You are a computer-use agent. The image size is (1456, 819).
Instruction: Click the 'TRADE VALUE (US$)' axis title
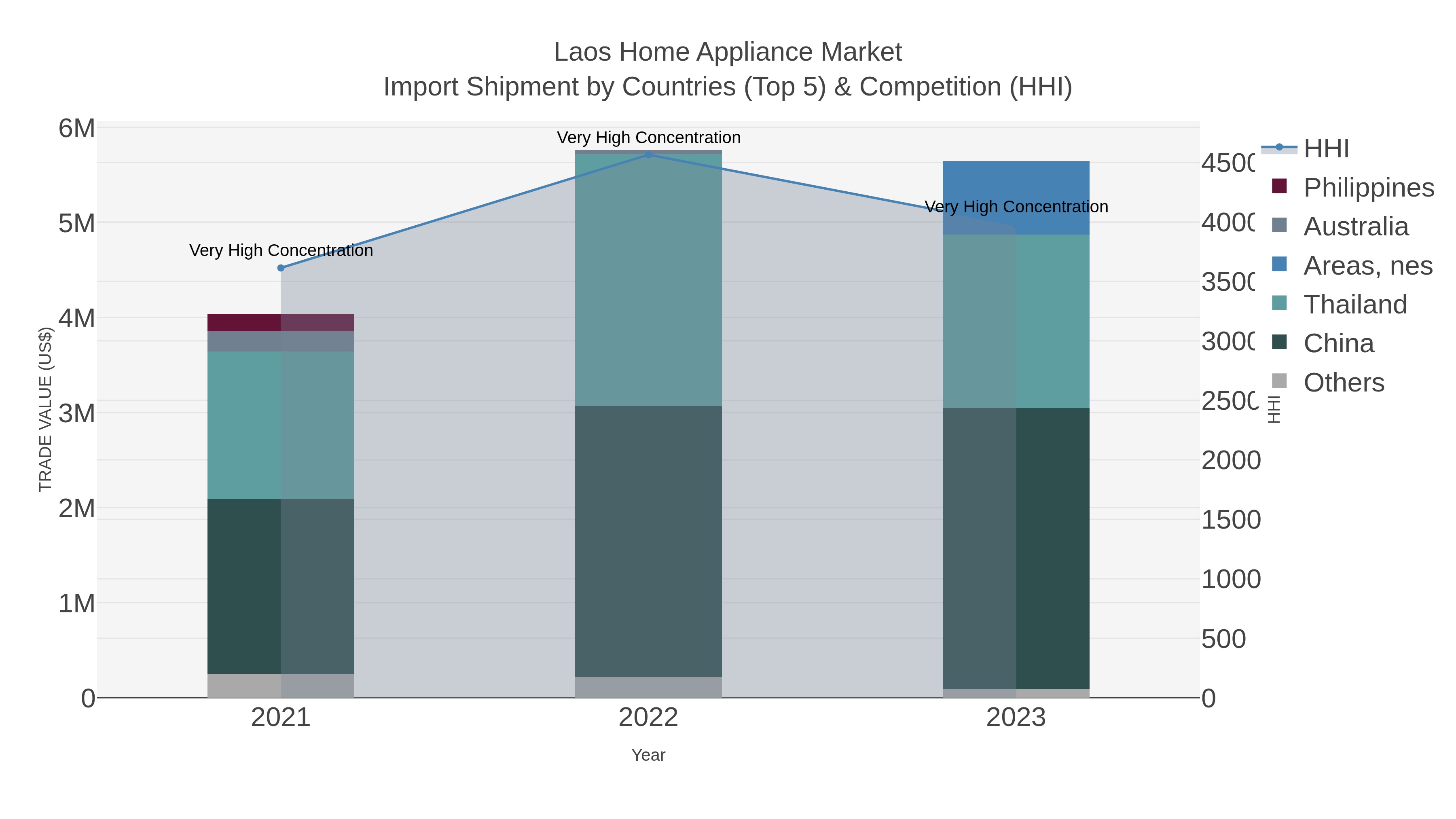tap(45, 410)
